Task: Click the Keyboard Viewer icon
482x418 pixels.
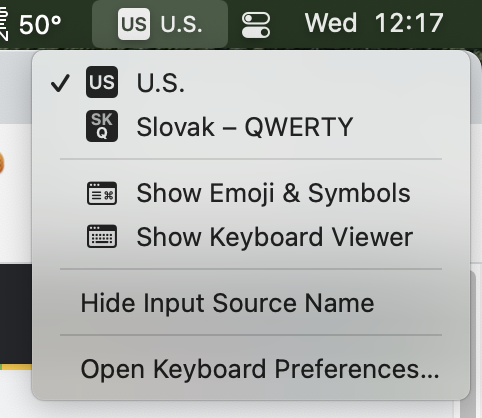Action: 102,237
